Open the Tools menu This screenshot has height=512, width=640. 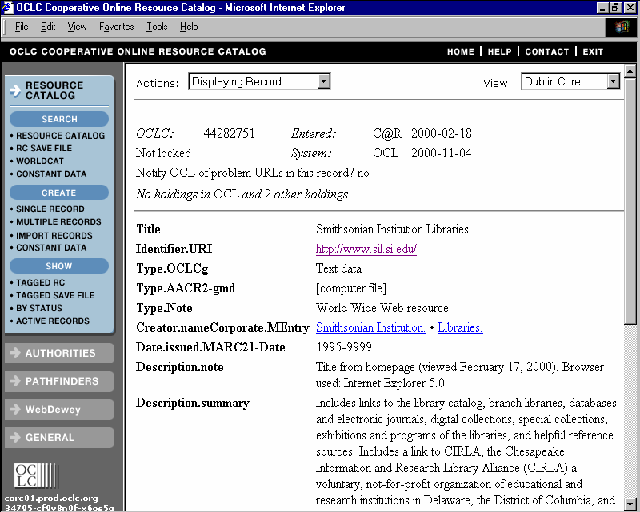click(x=156, y=26)
